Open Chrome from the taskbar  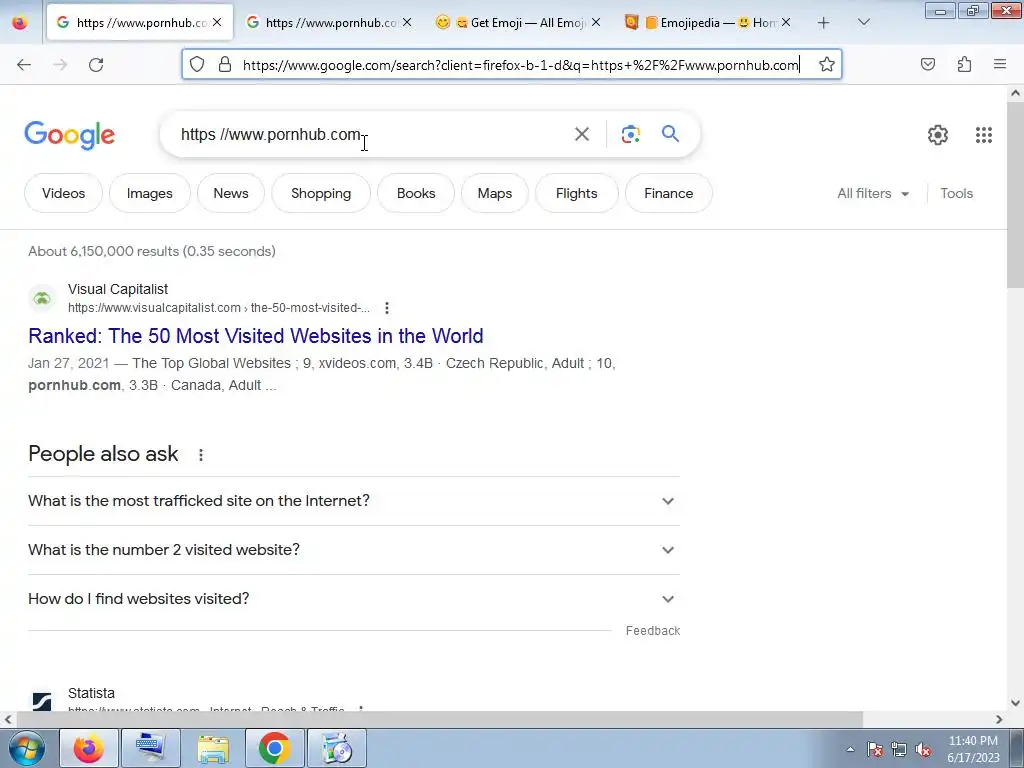[275, 748]
